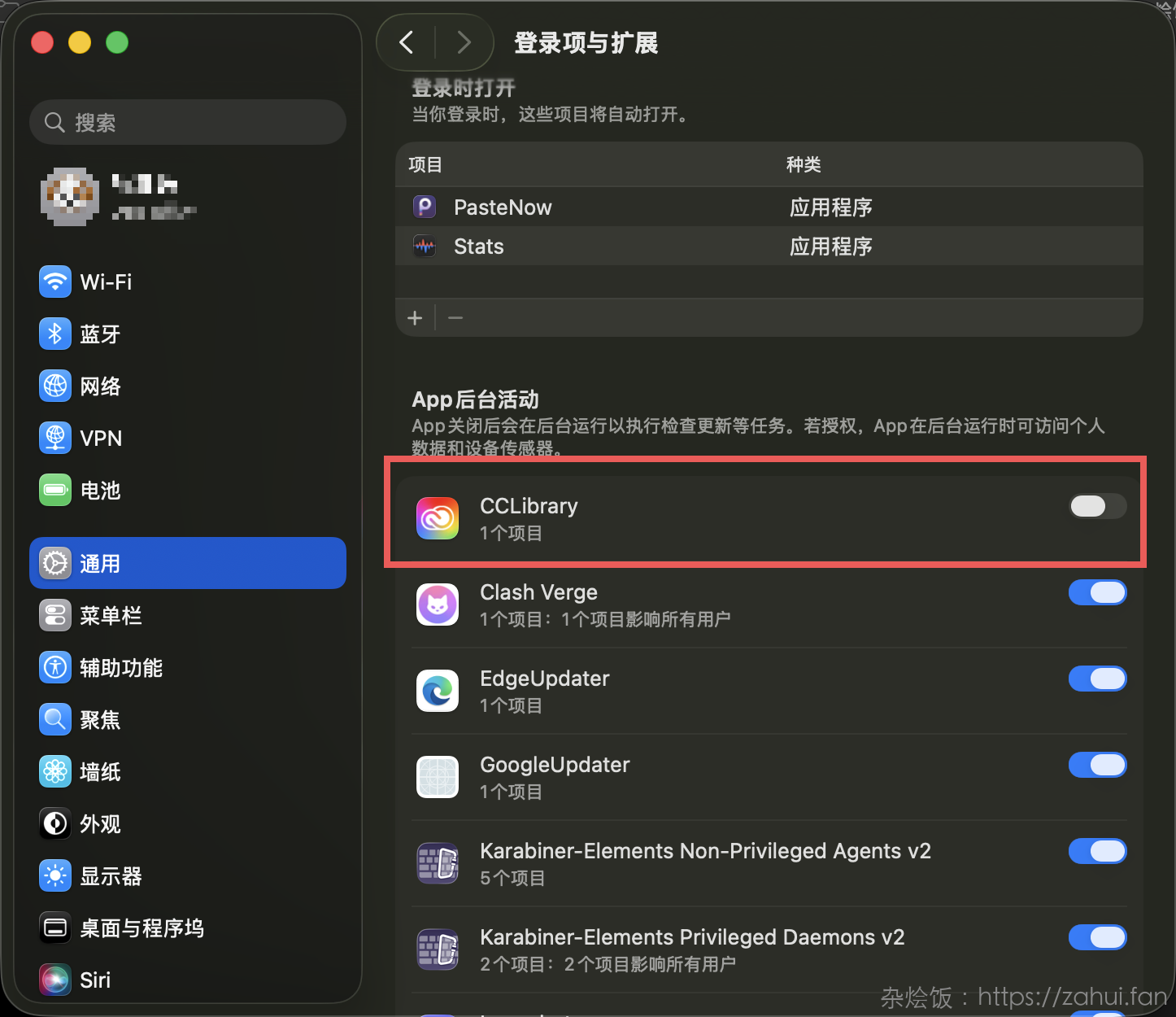
Task: Open the 外观 appearance icon
Action: [x=55, y=823]
